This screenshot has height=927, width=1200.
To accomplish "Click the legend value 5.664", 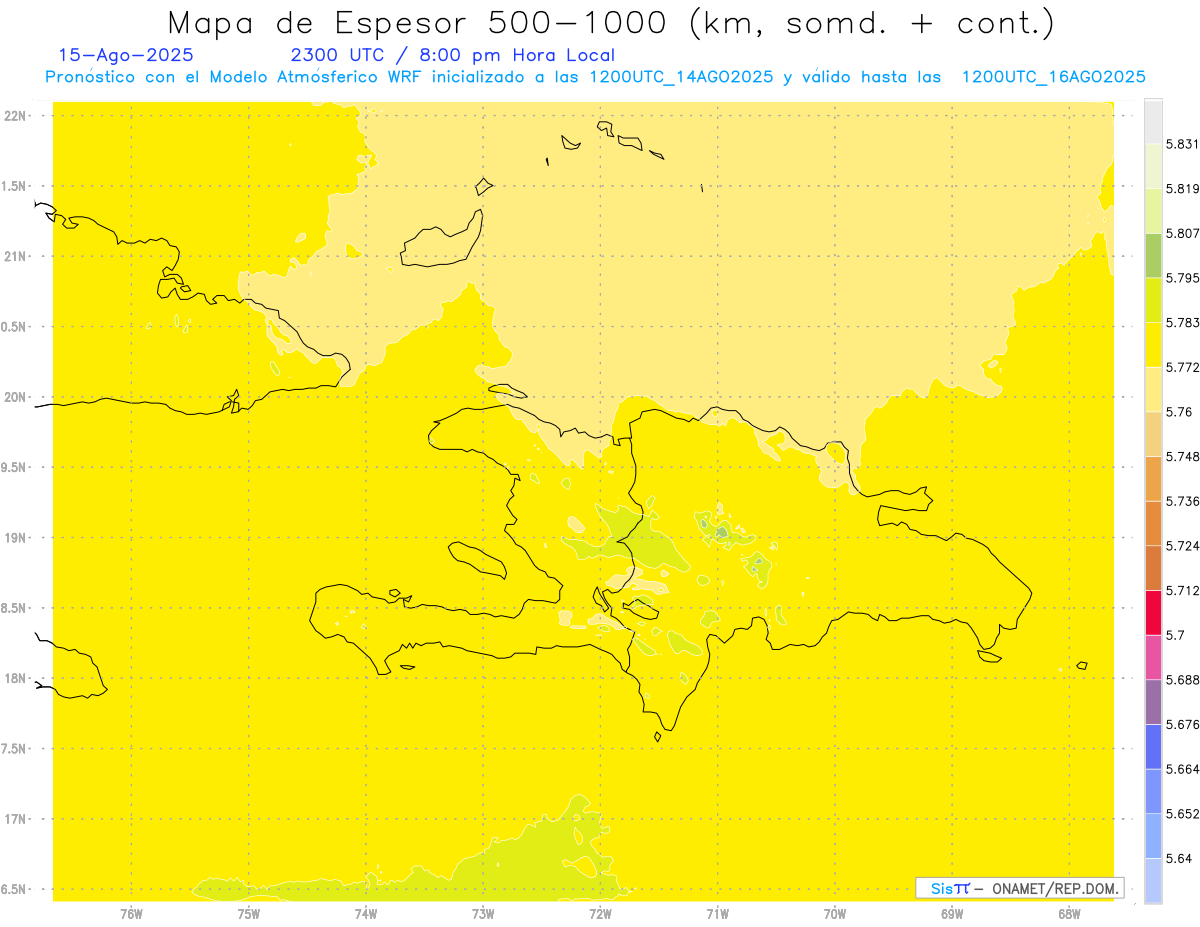I will [1182, 769].
